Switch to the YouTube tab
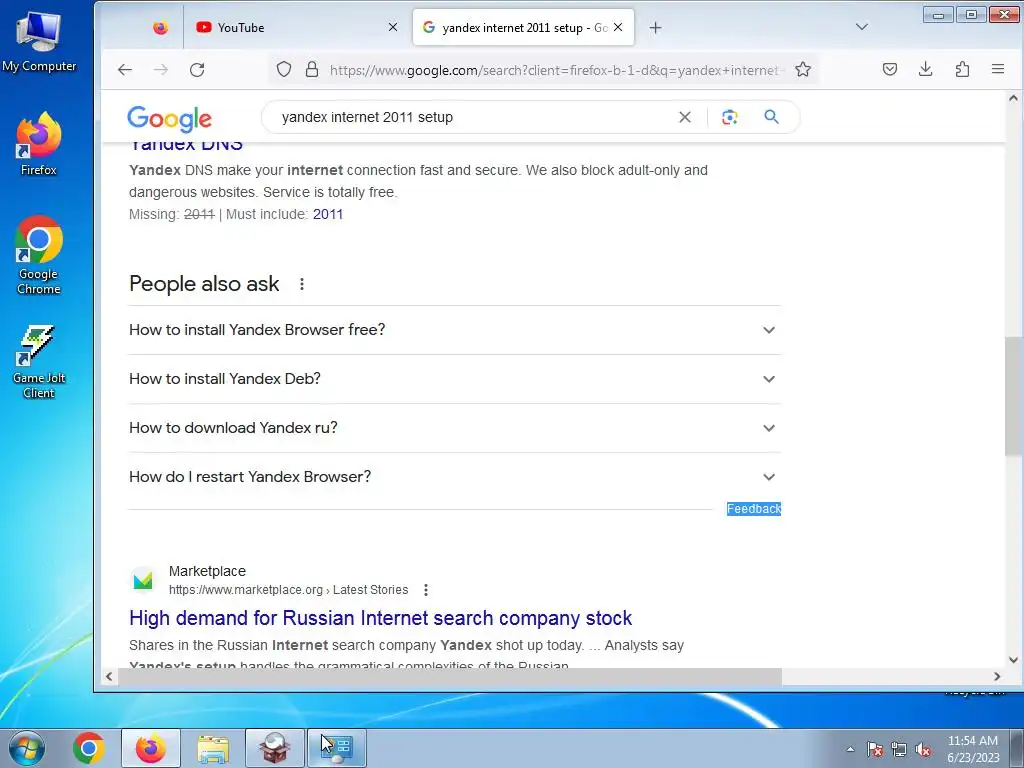Image resolution: width=1024 pixels, height=768 pixels. (x=297, y=27)
